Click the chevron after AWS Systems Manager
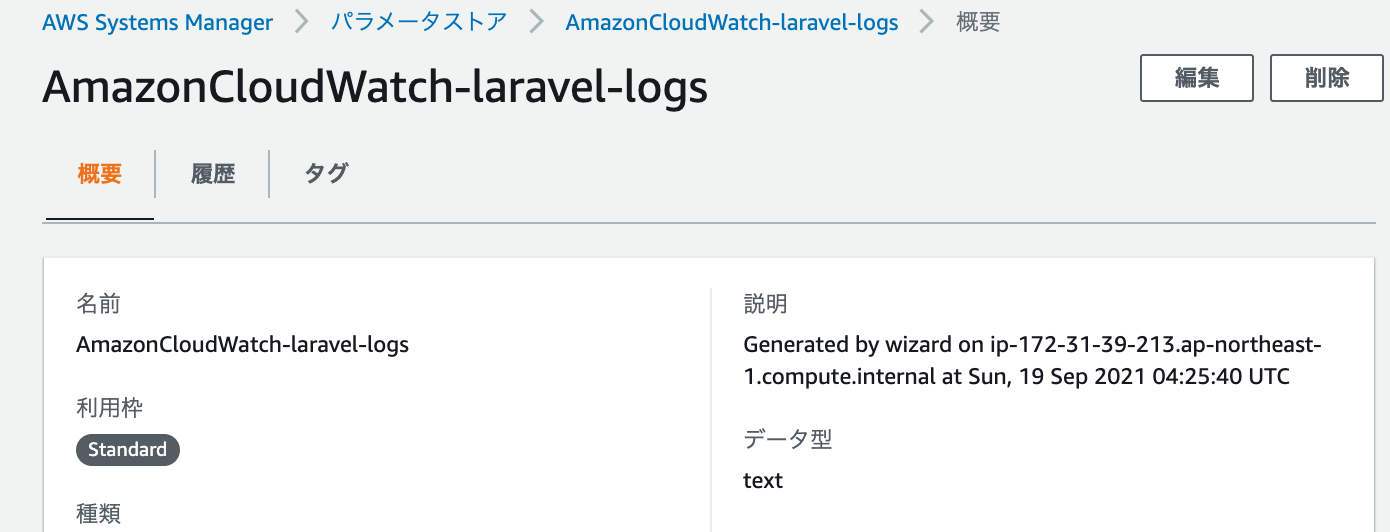 point(302,22)
